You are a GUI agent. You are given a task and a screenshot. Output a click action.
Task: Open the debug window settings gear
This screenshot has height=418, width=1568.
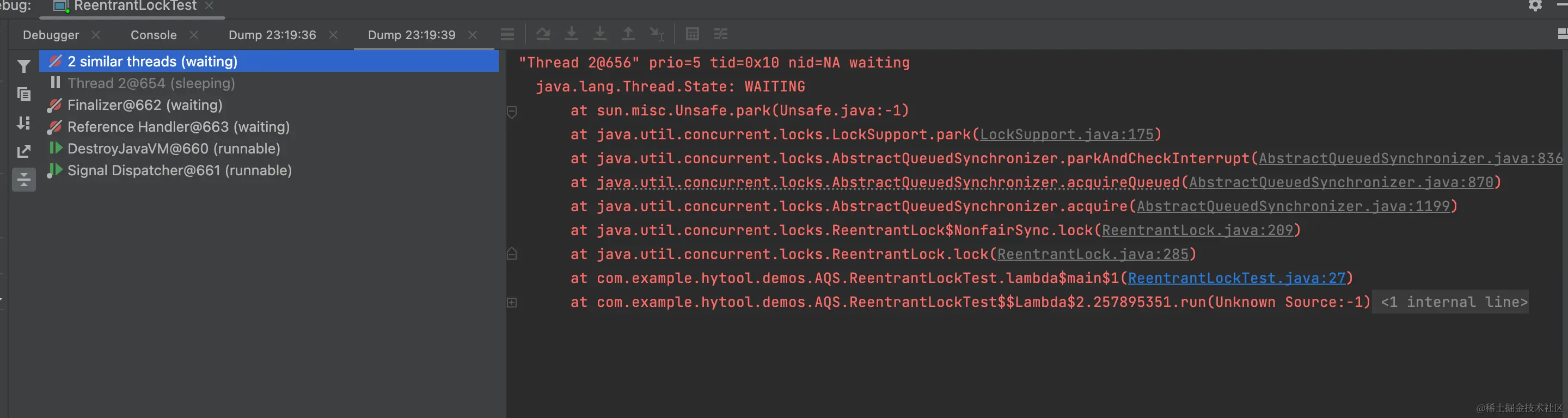click(x=1536, y=5)
